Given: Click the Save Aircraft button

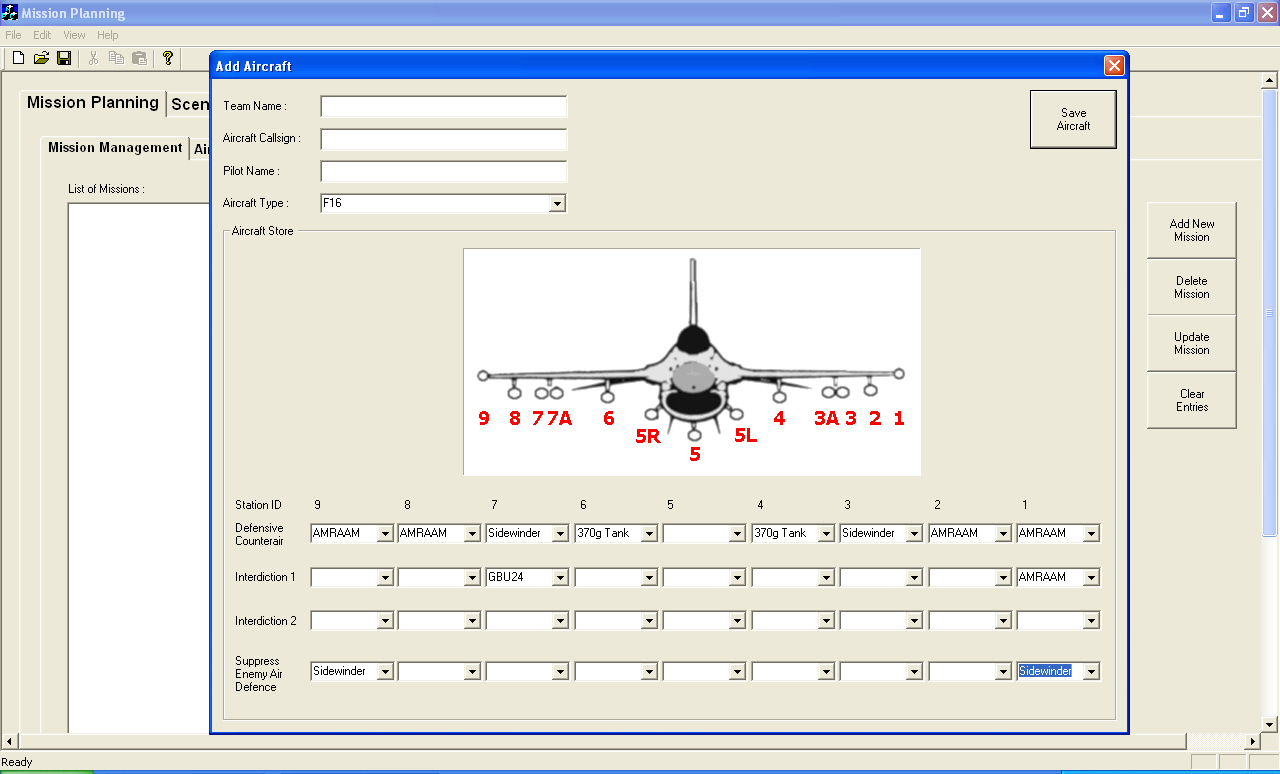Looking at the screenshot, I should click(x=1073, y=119).
